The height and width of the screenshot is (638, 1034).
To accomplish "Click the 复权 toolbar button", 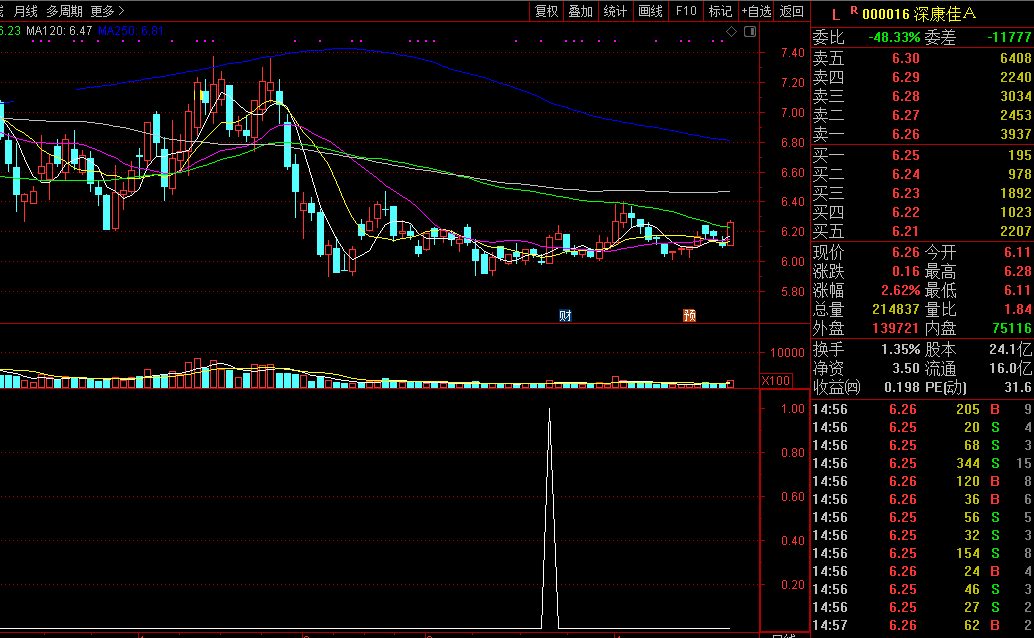I will (x=547, y=11).
